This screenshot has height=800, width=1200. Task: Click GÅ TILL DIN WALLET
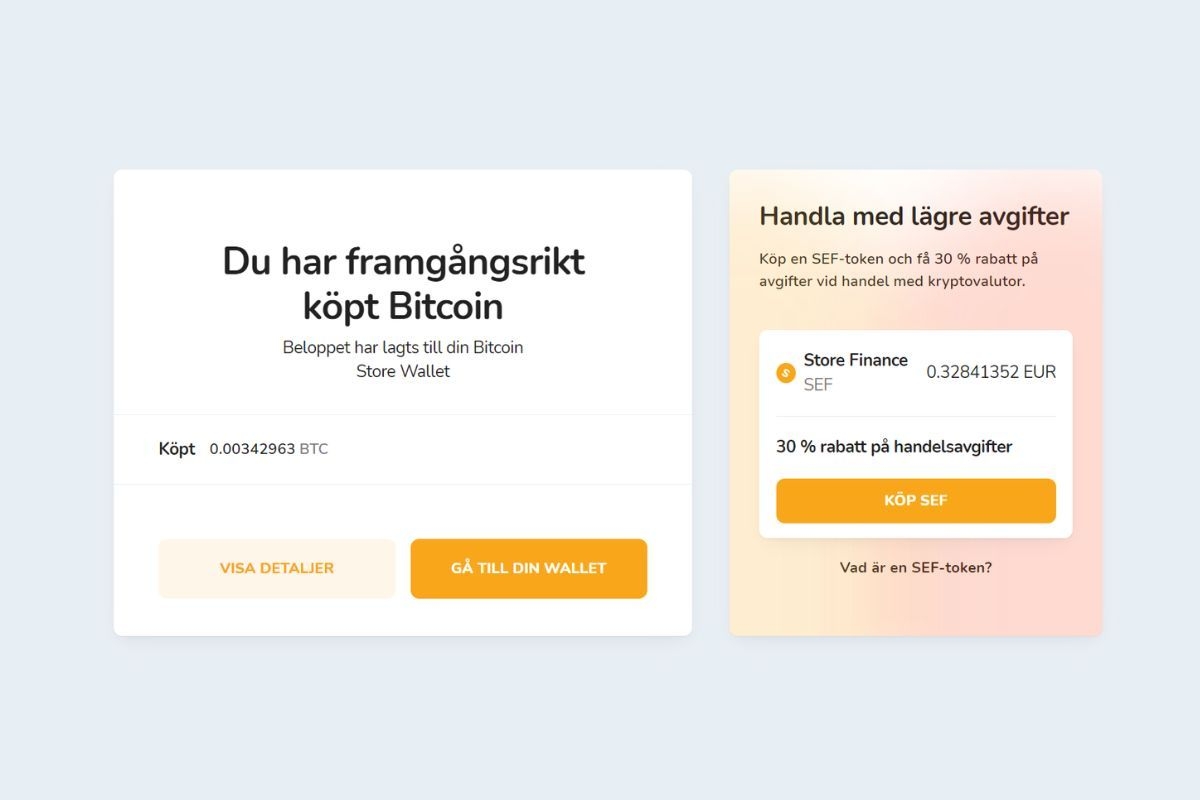pyautogui.click(x=528, y=568)
